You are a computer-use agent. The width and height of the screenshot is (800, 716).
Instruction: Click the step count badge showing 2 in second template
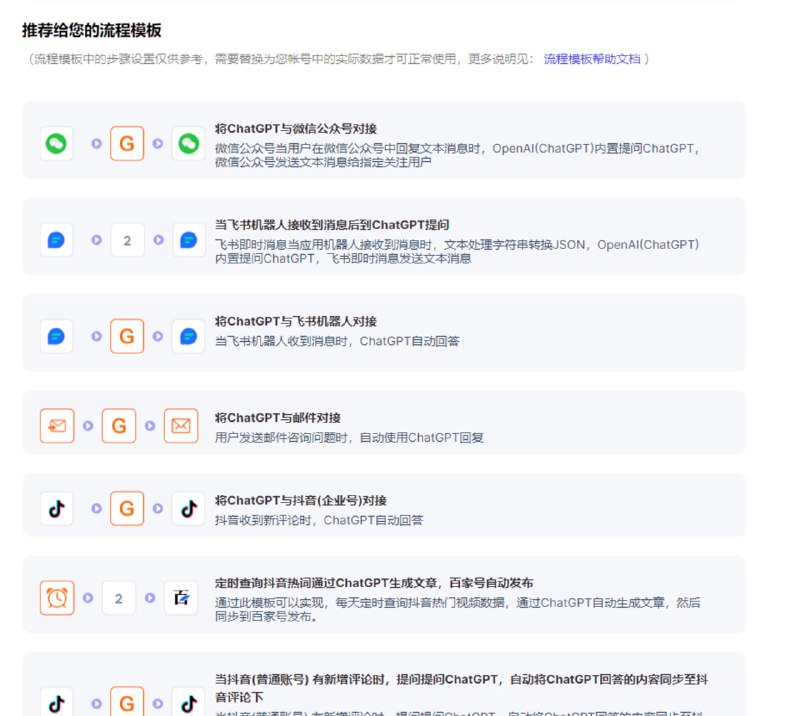(x=126, y=239)
